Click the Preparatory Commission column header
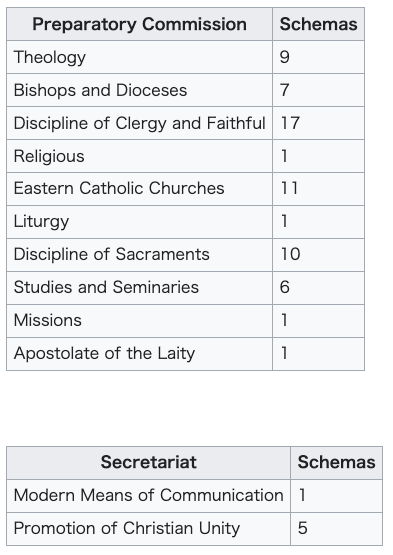This screenshot has height=555, width=393. coord(139,24)
